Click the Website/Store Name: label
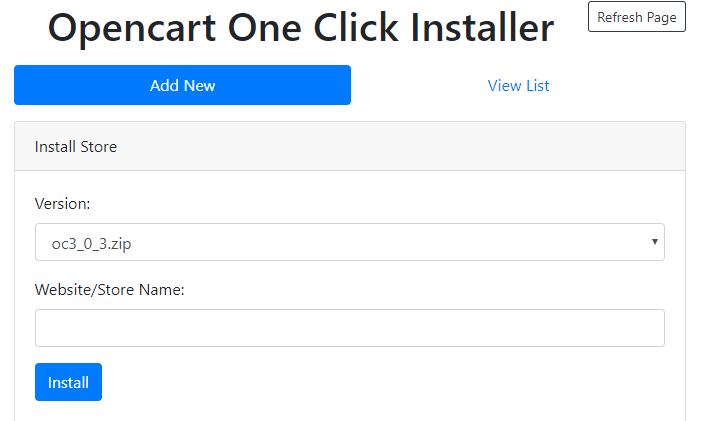Screen dimensions: 710x421 pos(110,290)
